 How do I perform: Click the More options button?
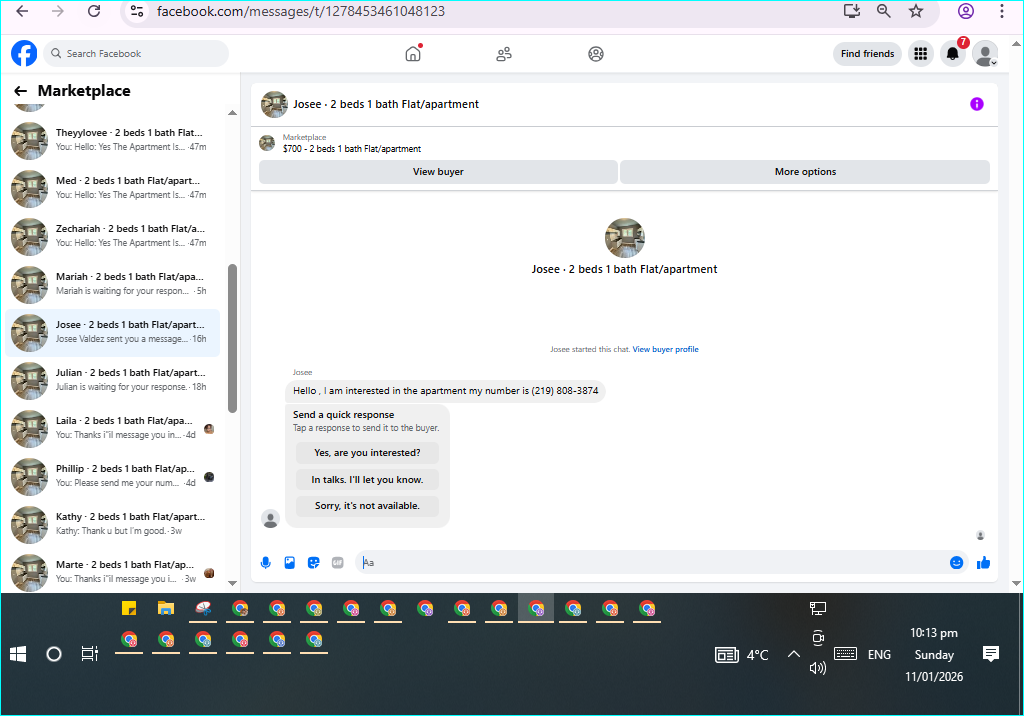pos(805,172)
